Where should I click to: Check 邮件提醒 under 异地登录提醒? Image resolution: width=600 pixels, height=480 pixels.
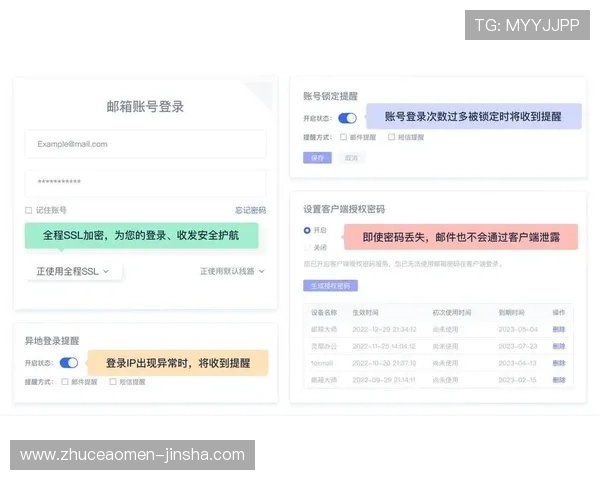65,382
